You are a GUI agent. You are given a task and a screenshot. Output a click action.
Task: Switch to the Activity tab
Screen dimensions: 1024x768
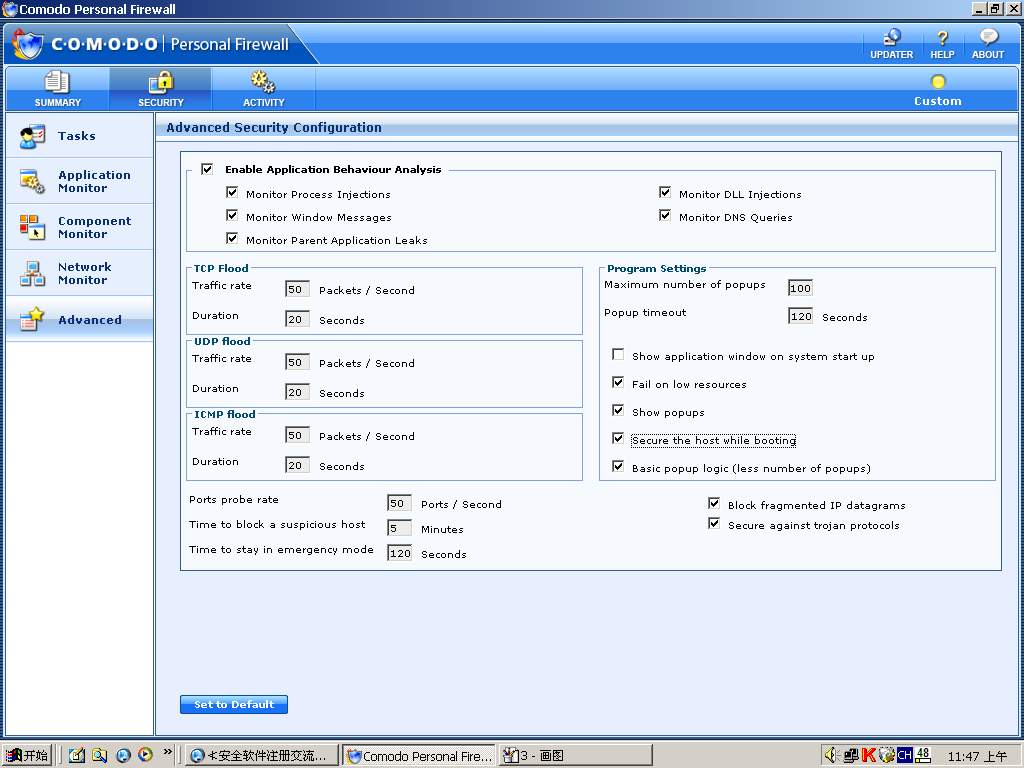click(263, 89)
